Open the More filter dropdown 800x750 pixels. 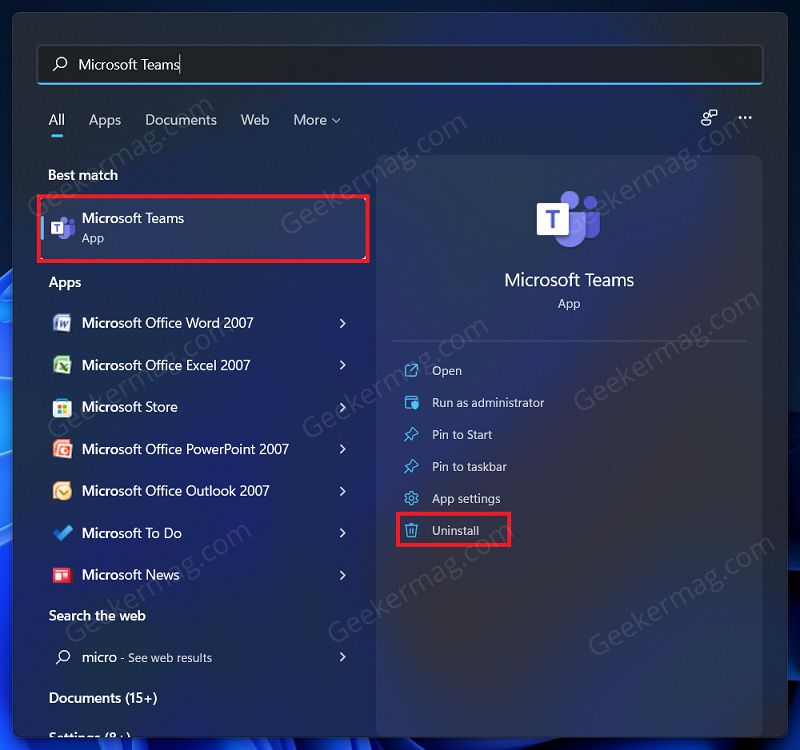coord(317,120)
